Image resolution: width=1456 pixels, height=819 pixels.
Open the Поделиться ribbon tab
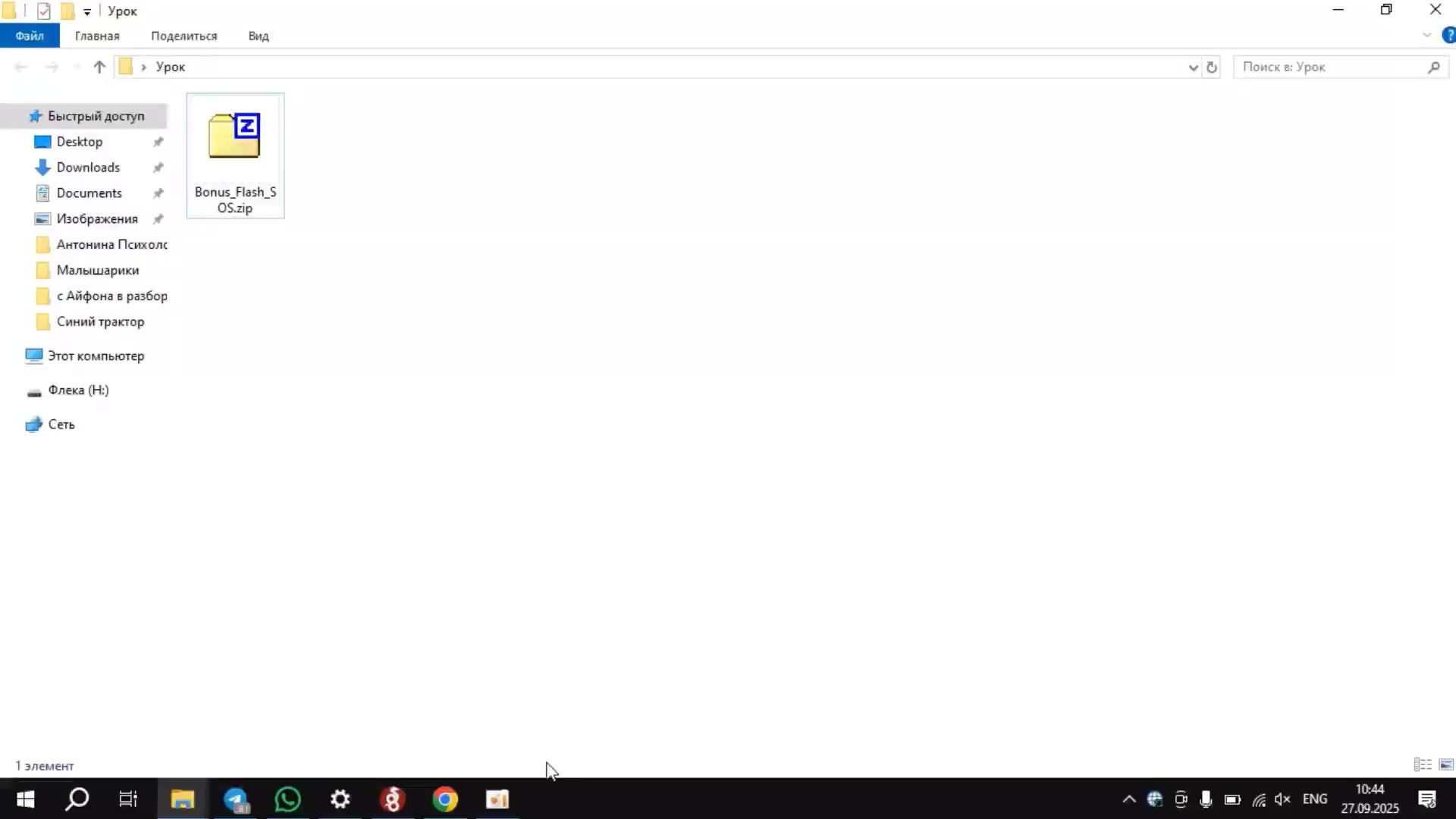(x=184, y=36)
